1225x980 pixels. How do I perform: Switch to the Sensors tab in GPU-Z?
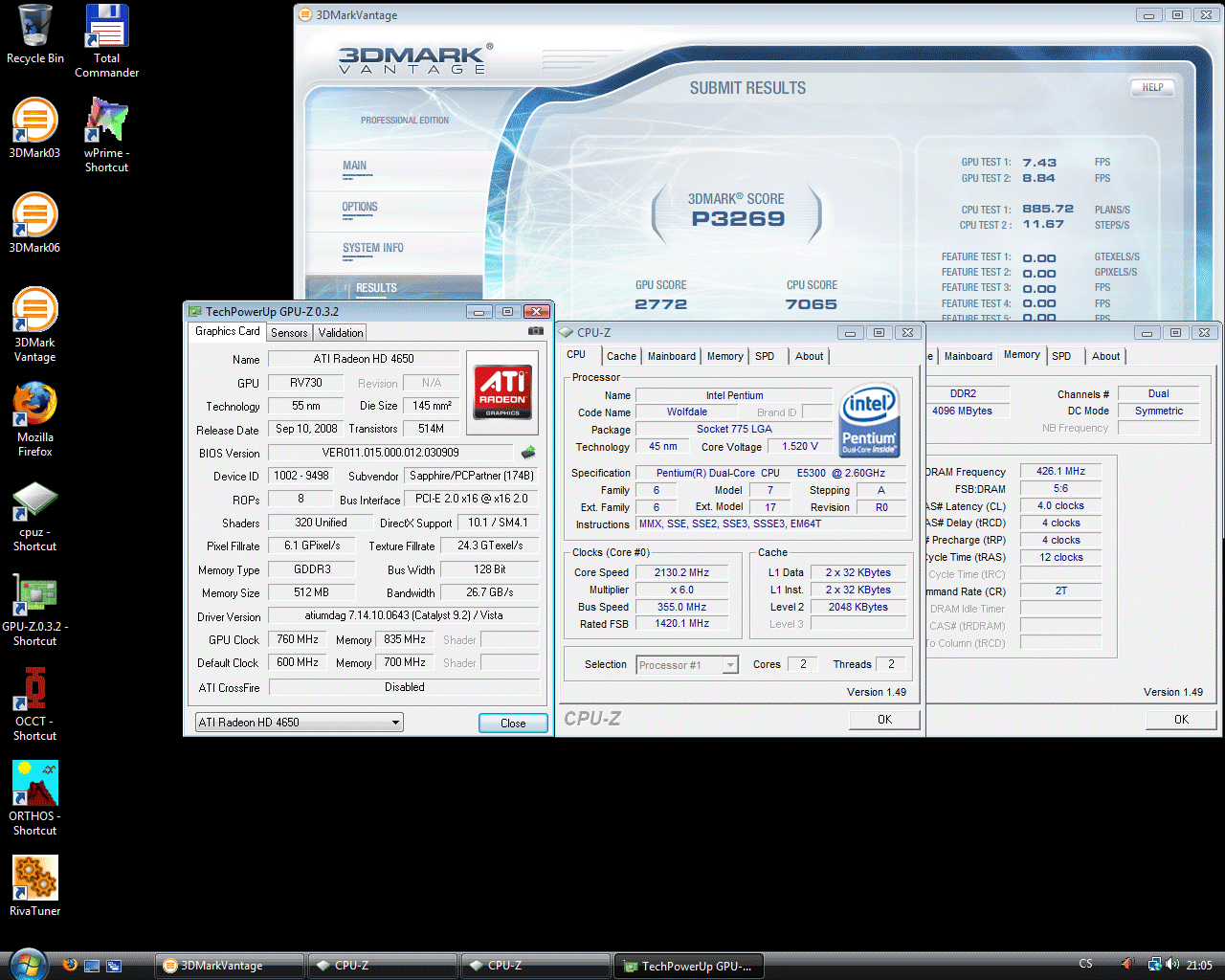pos(289,333)
